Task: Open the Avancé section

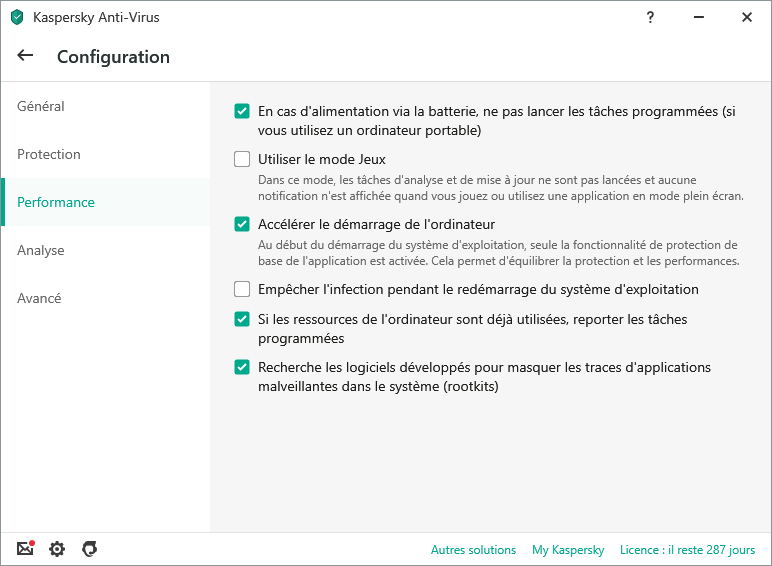Action: (39, 298)
